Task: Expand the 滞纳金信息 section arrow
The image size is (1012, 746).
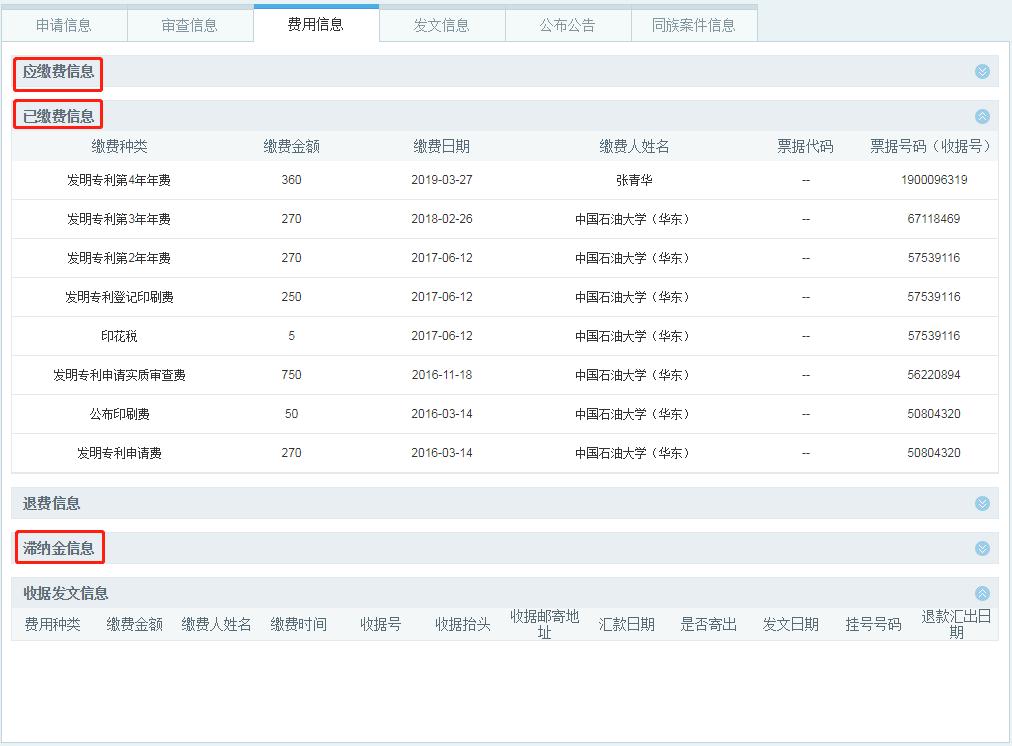Action: [x=982, y=549]
